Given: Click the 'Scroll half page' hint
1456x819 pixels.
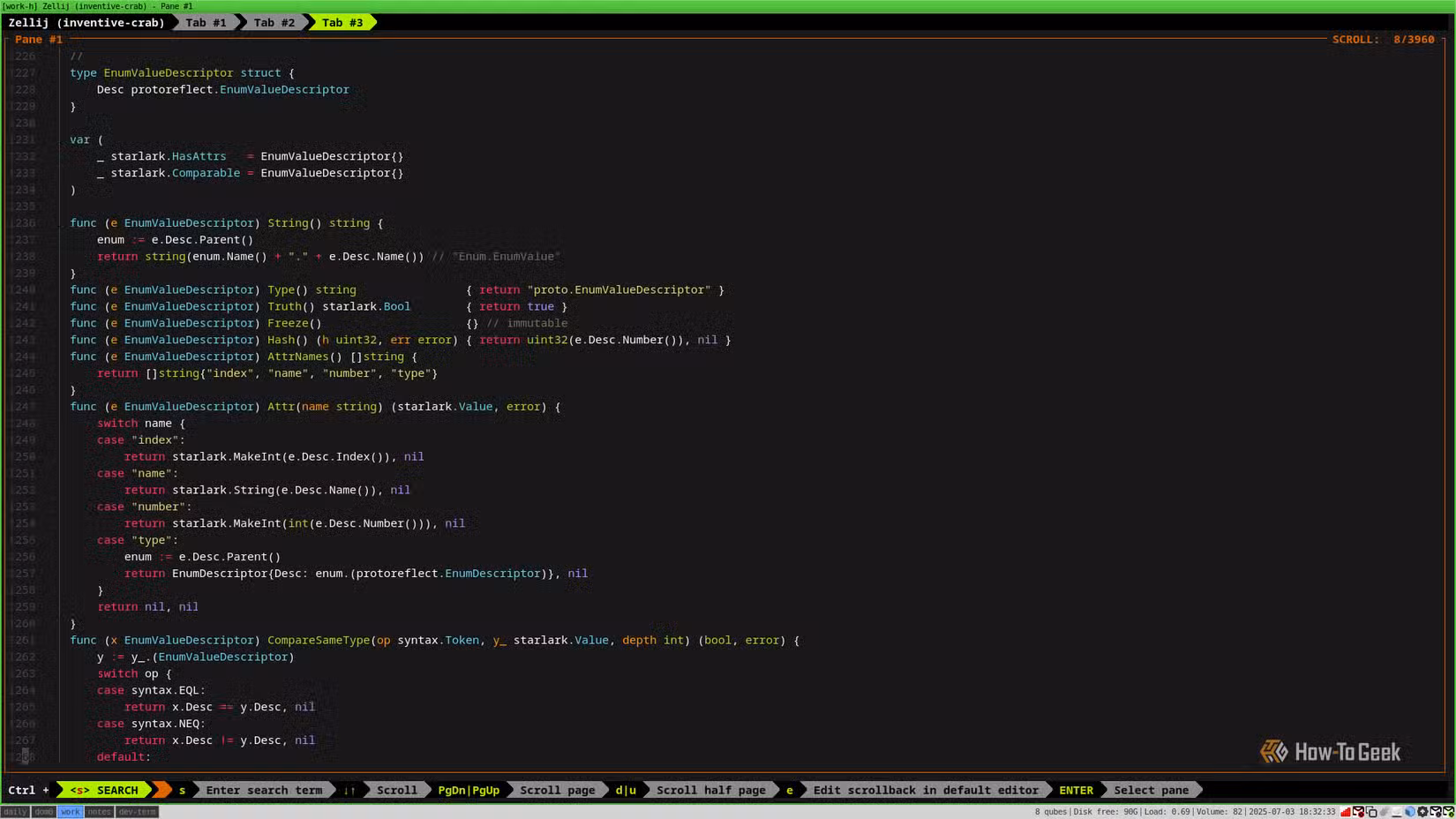Looking at the screenshot, I should coord(711,791).
